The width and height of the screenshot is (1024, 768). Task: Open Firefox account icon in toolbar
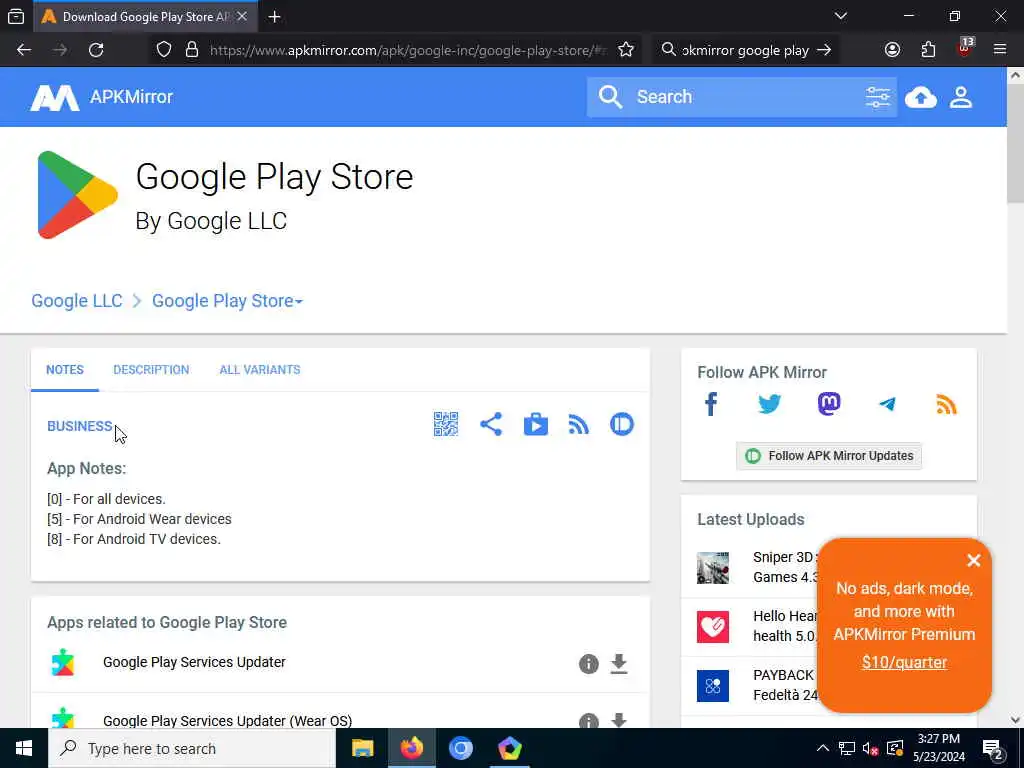pyautogui.click(x=892, y=50)
